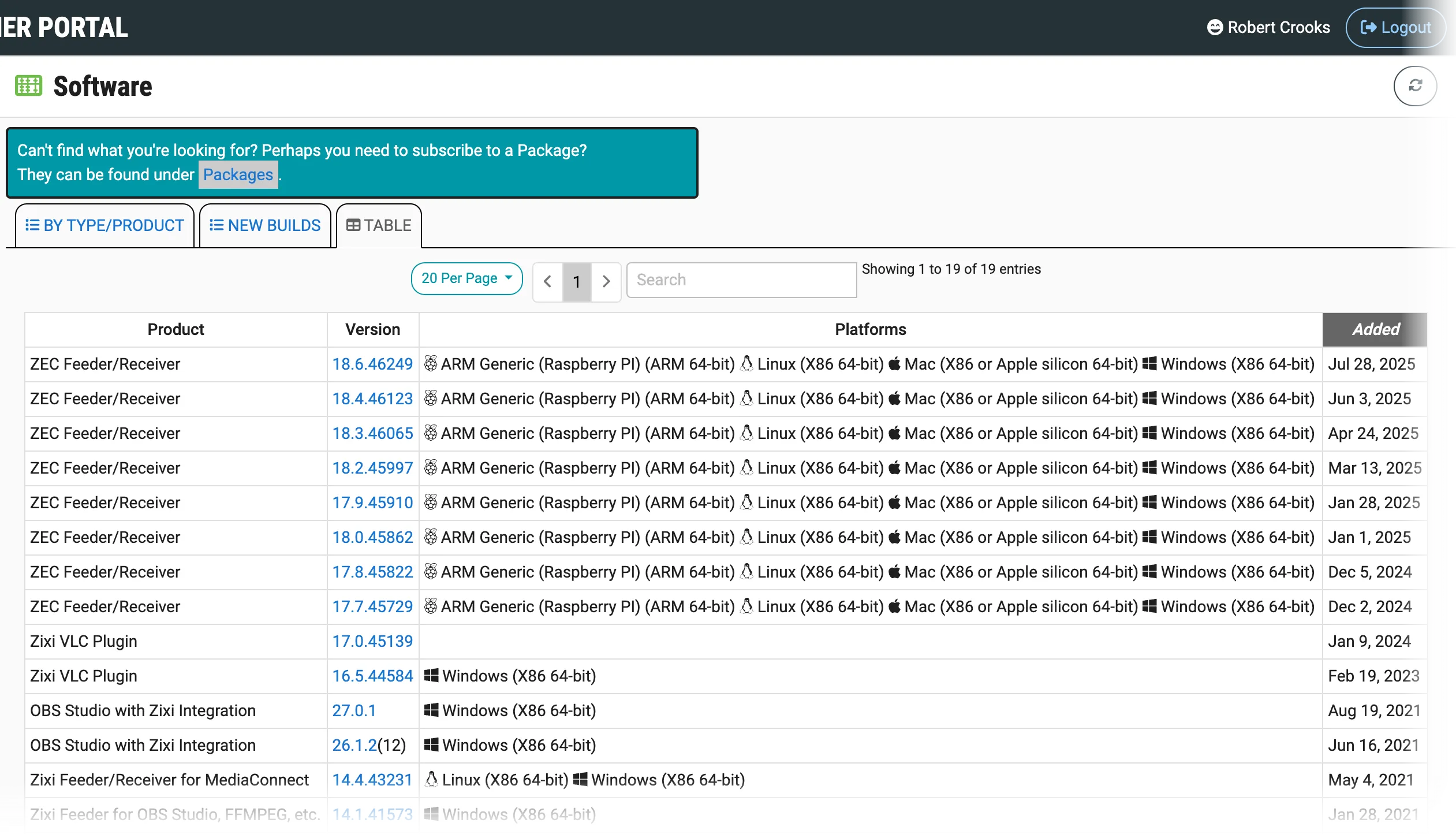Sort by the Platforms column header
Viewport: 1456px width, 834px height.
871,329
